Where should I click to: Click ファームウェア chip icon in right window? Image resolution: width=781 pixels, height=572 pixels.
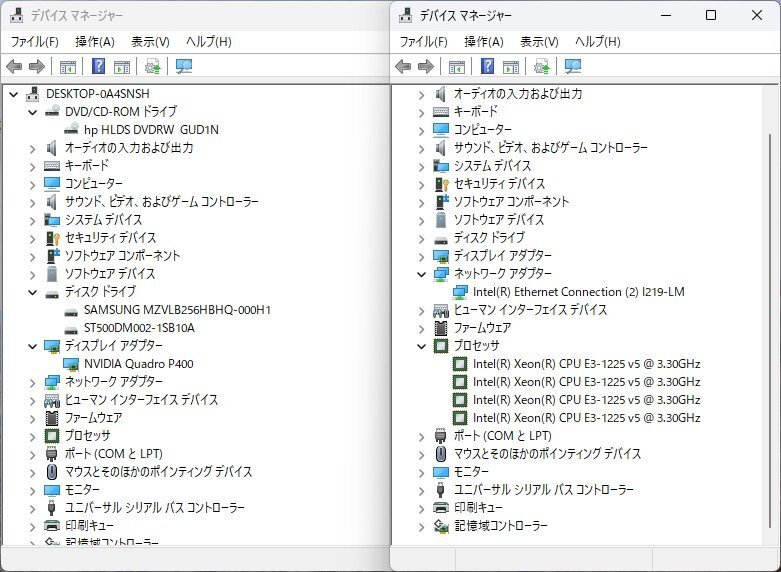tap(441, 328)
